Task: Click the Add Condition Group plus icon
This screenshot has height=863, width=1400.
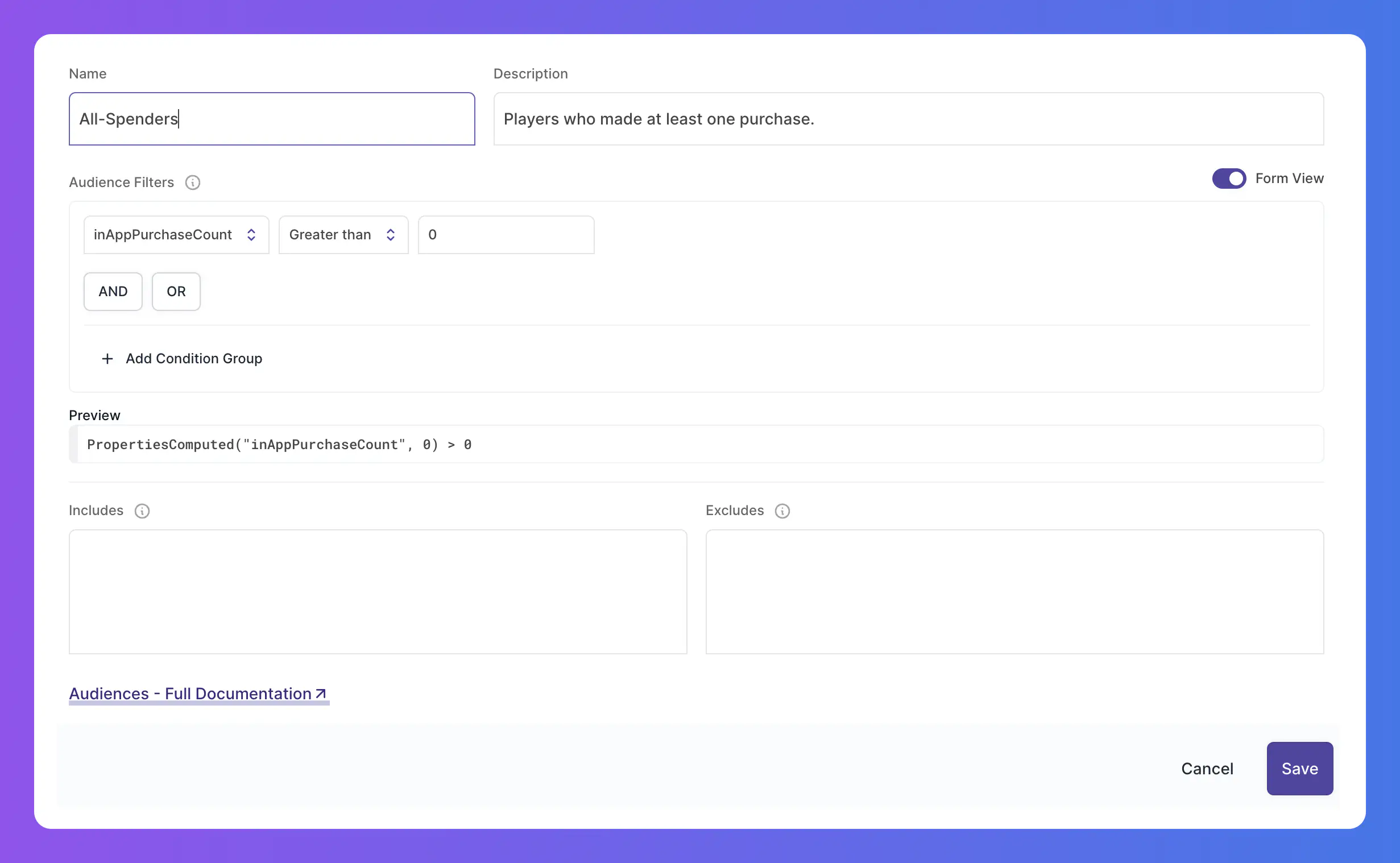Action: point(107,358)
